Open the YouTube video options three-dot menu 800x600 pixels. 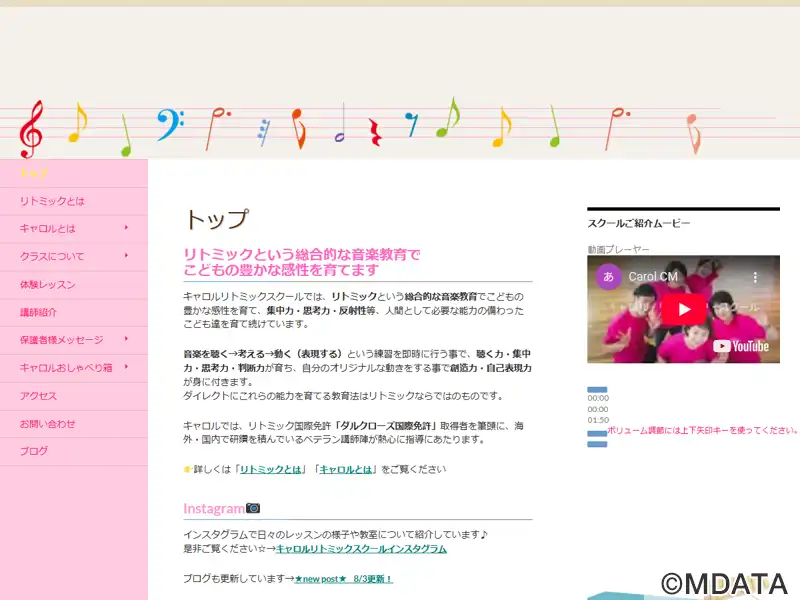click(x=763, y=276)
